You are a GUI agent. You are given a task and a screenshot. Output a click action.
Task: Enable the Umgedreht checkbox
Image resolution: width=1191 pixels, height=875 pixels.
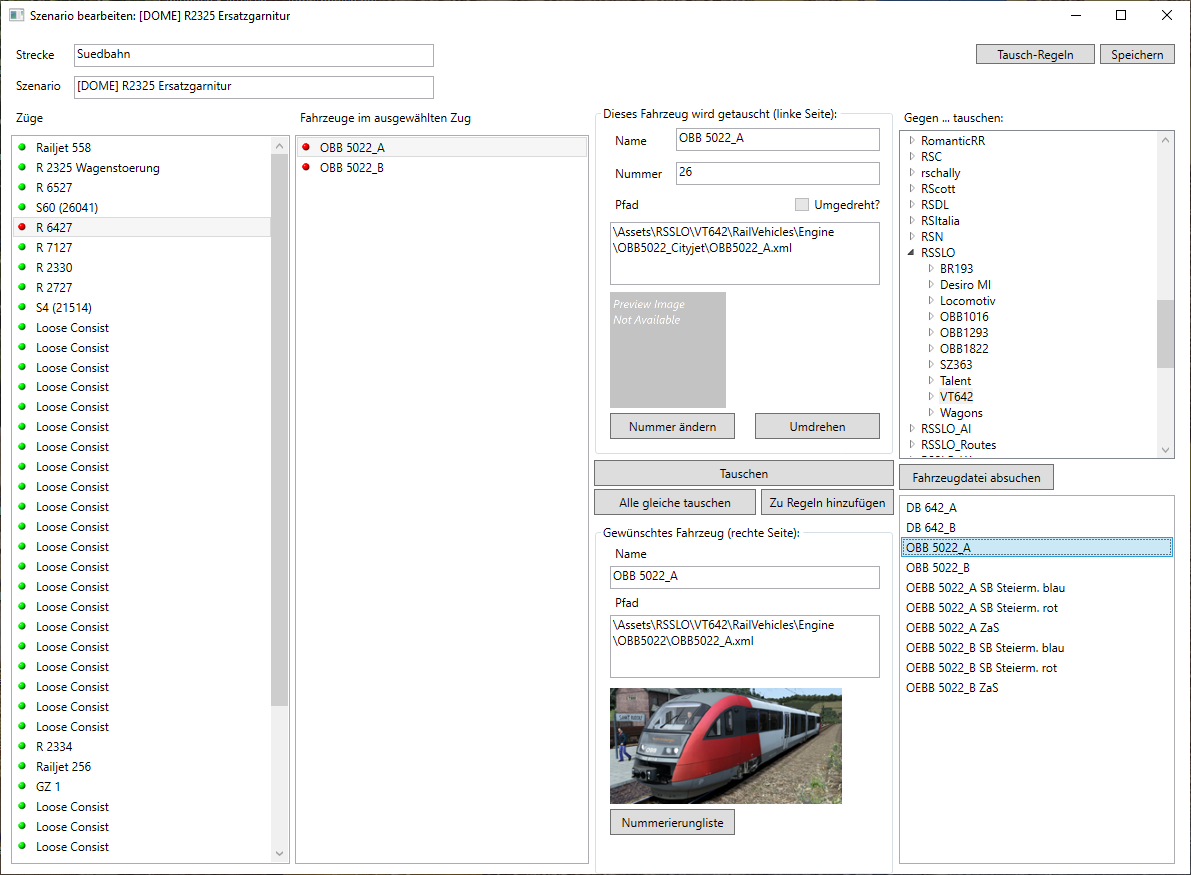point(801,205)
